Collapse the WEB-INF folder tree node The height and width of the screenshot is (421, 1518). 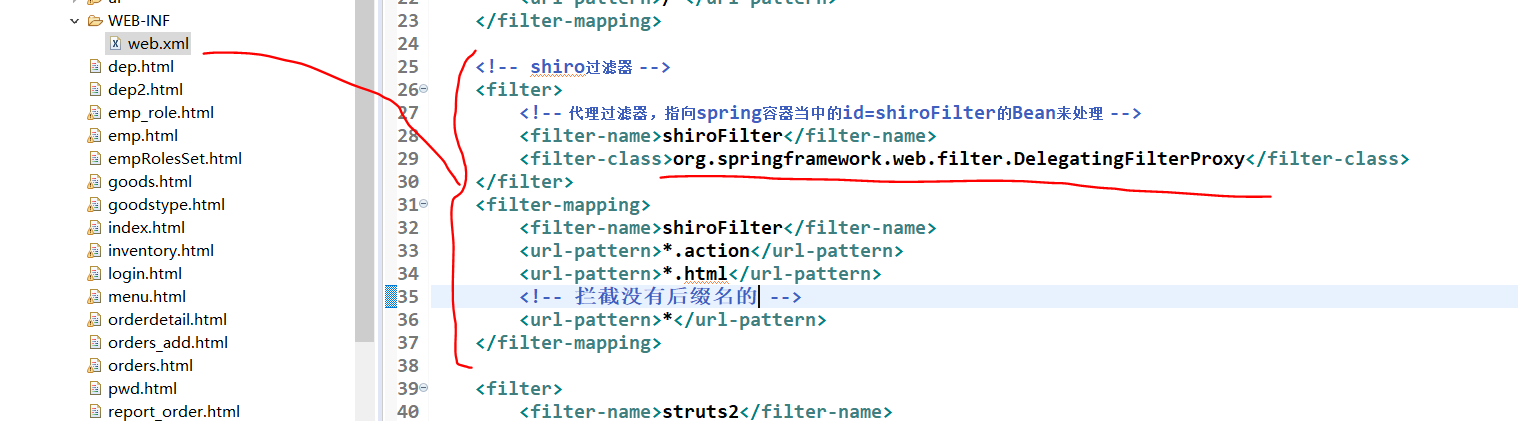pos(74,21)
